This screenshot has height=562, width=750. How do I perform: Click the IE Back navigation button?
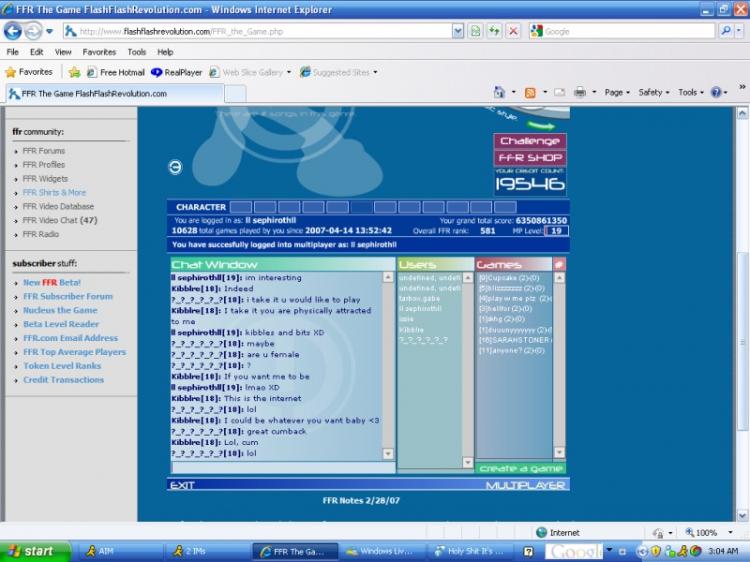pos(13,31)
